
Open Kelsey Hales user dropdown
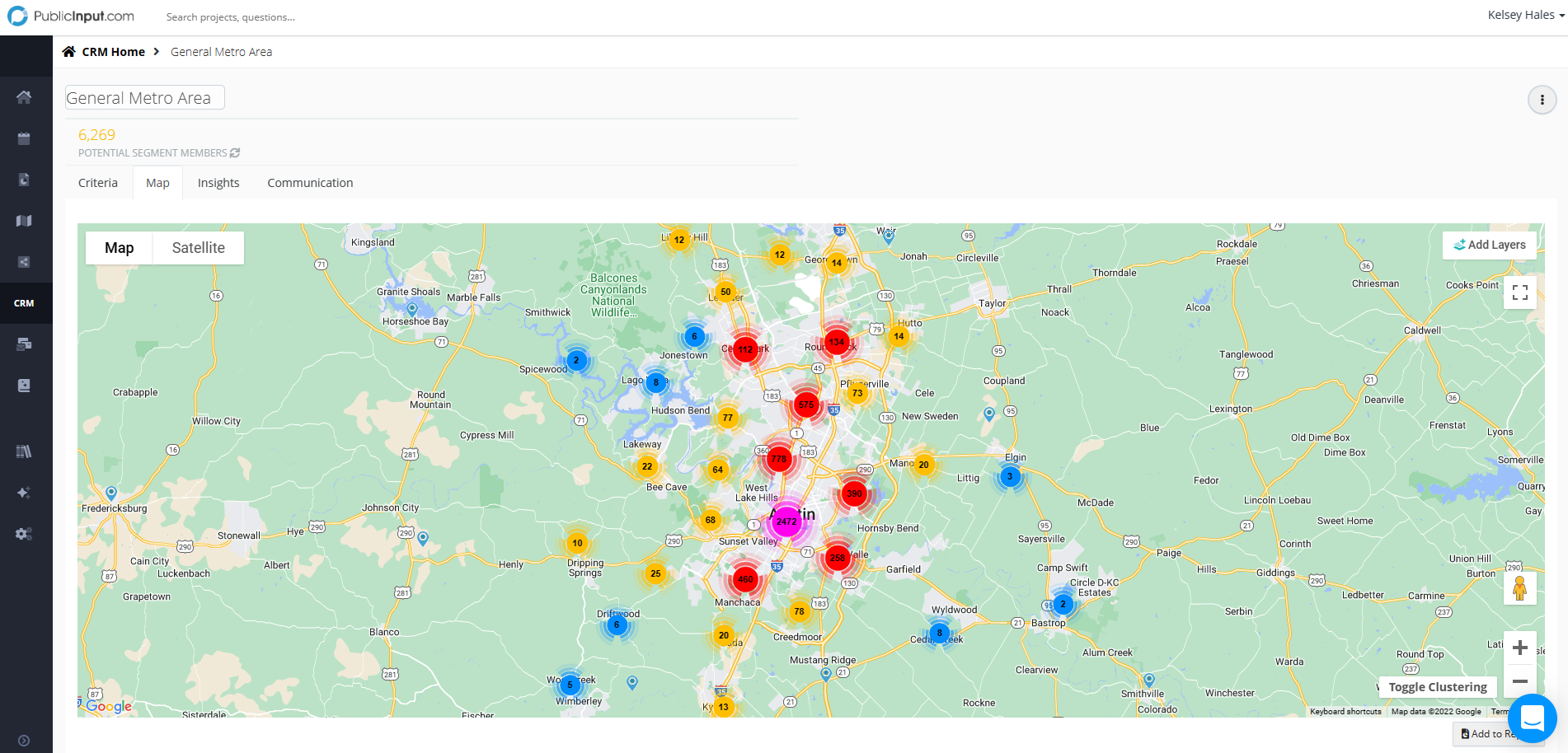[1525, 15]
